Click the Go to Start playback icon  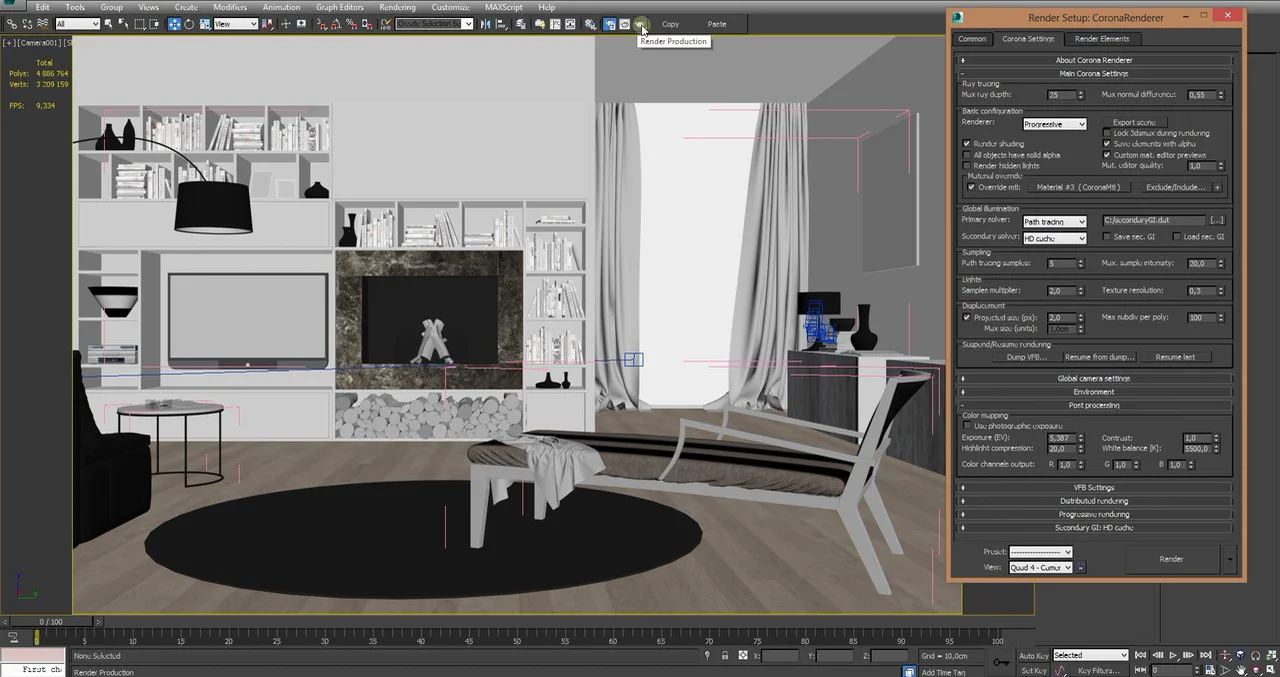pyautogui.click(x=1140, y=655)
